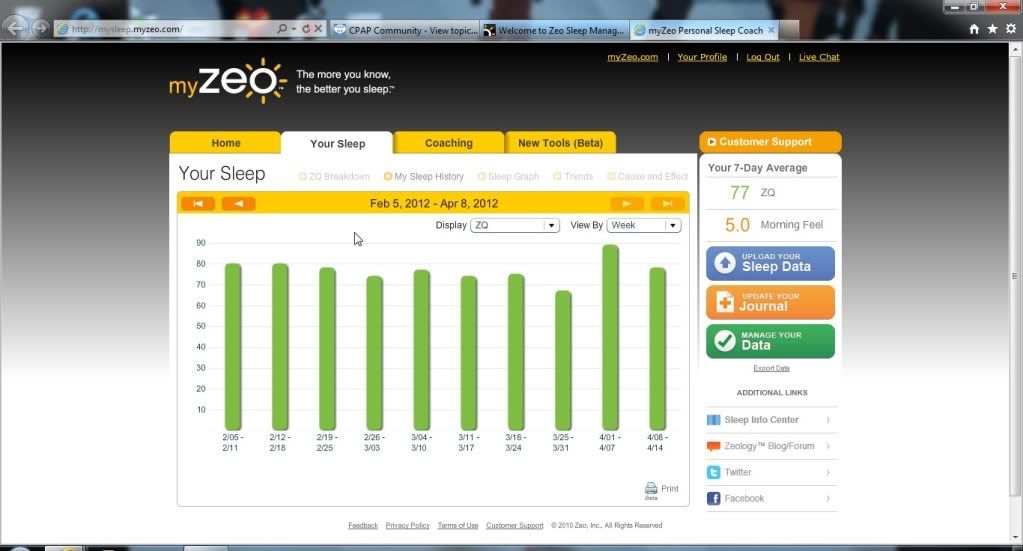Open the Facebook link
Viewport: 1023px width, 551px height.
coord(744,498)
